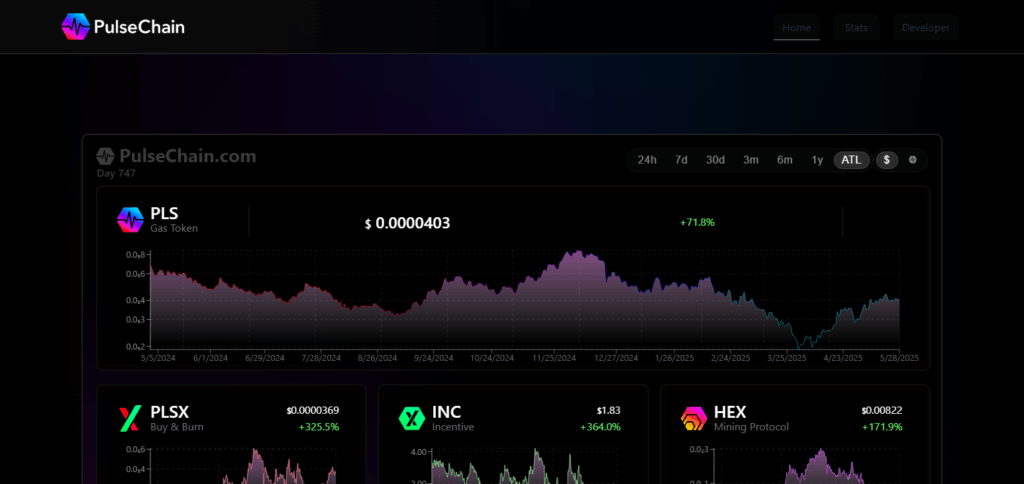Select the 30d time range

click(x=715, y=160)
